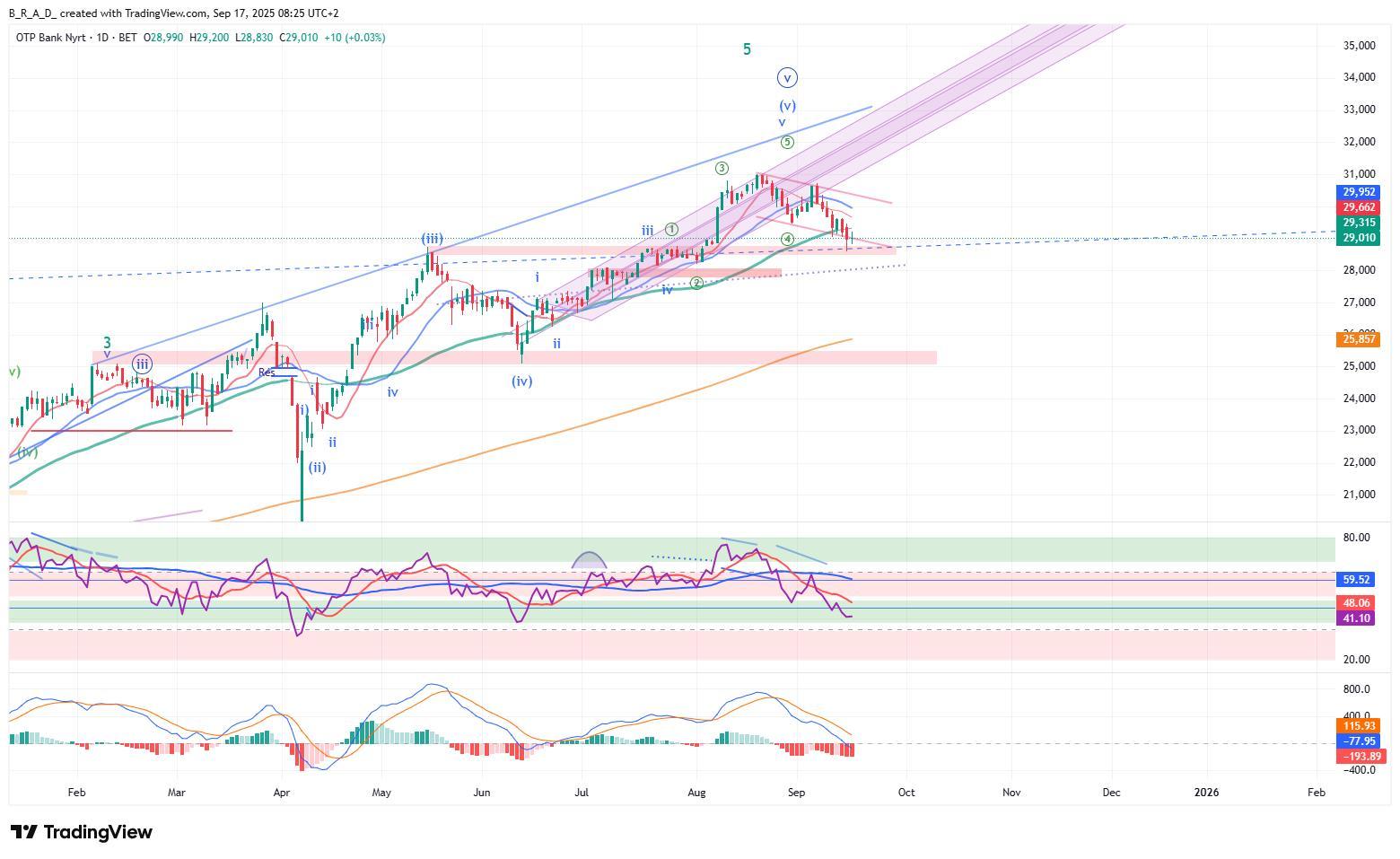Click the (ii) wave label below April low
Image resolution: width=1400 pixels, height=859 pixels.
click(x=317, y=467)
